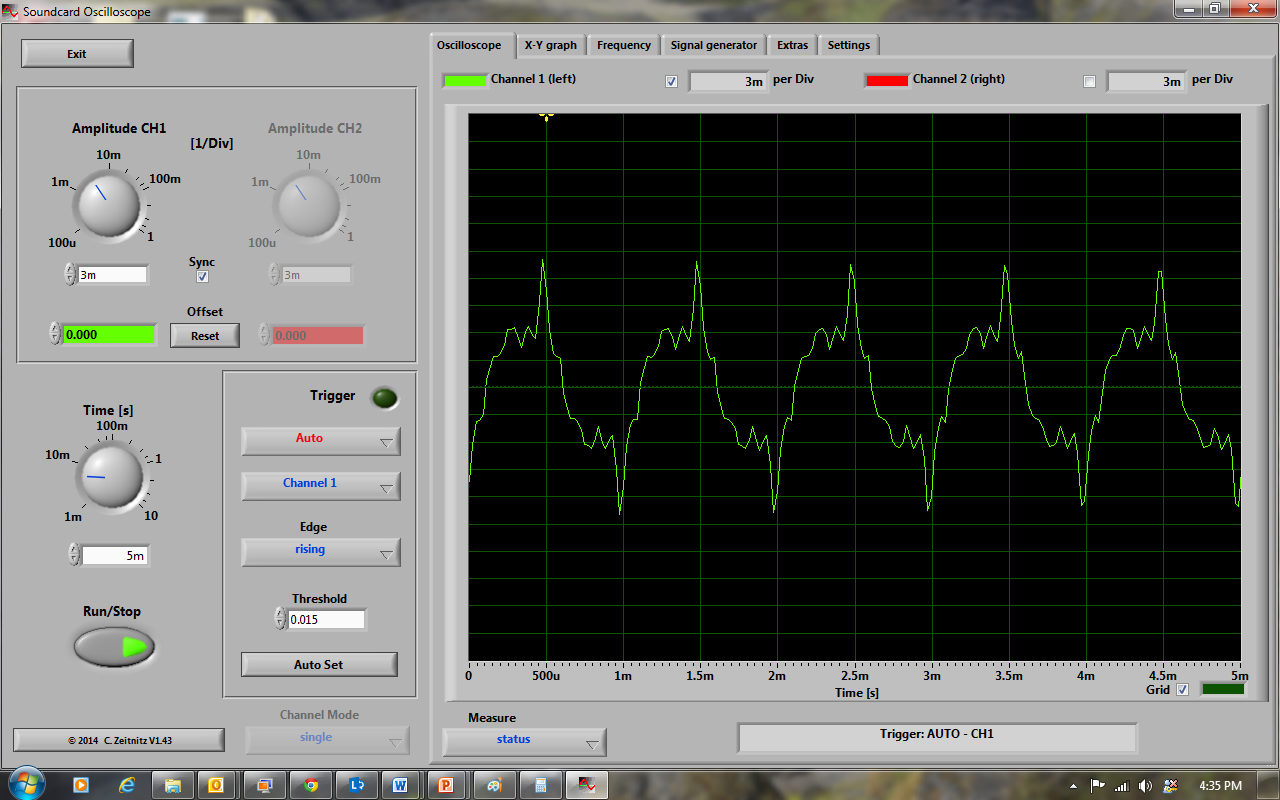The height and width of the screenshot is (800, 1280).
Task: Click the Soundcard Oscilloscope taskbar icon
Action: [x=586, y=785]
